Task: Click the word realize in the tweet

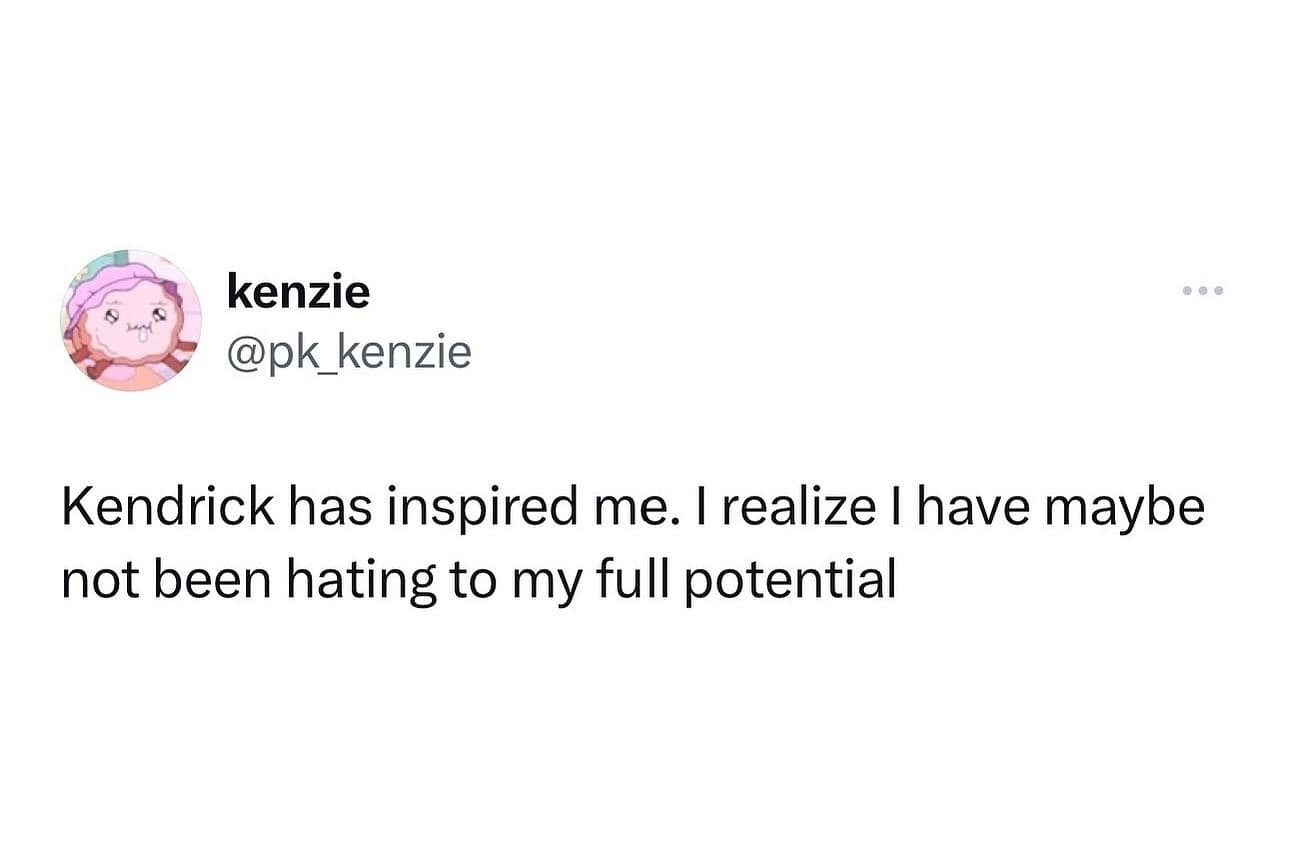Action: [803, 508]
